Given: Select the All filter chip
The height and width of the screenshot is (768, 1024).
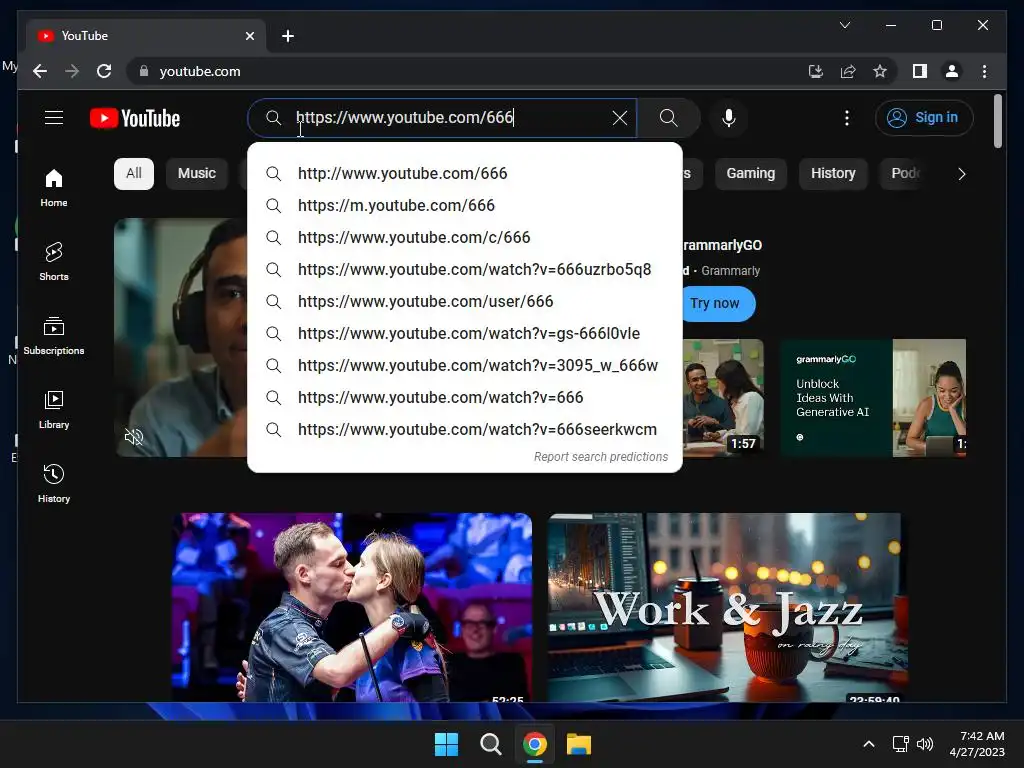Looking at the screenshot, I should pyautogui.click(x=134, y=174).
